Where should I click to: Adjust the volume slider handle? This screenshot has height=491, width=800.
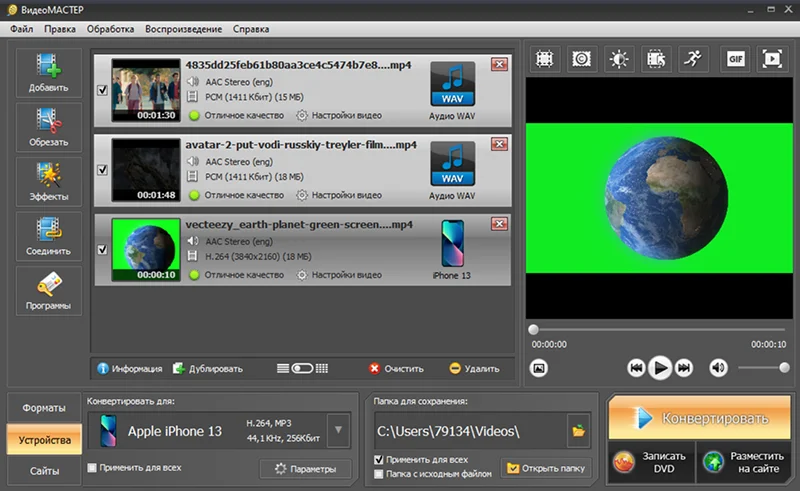784,367
